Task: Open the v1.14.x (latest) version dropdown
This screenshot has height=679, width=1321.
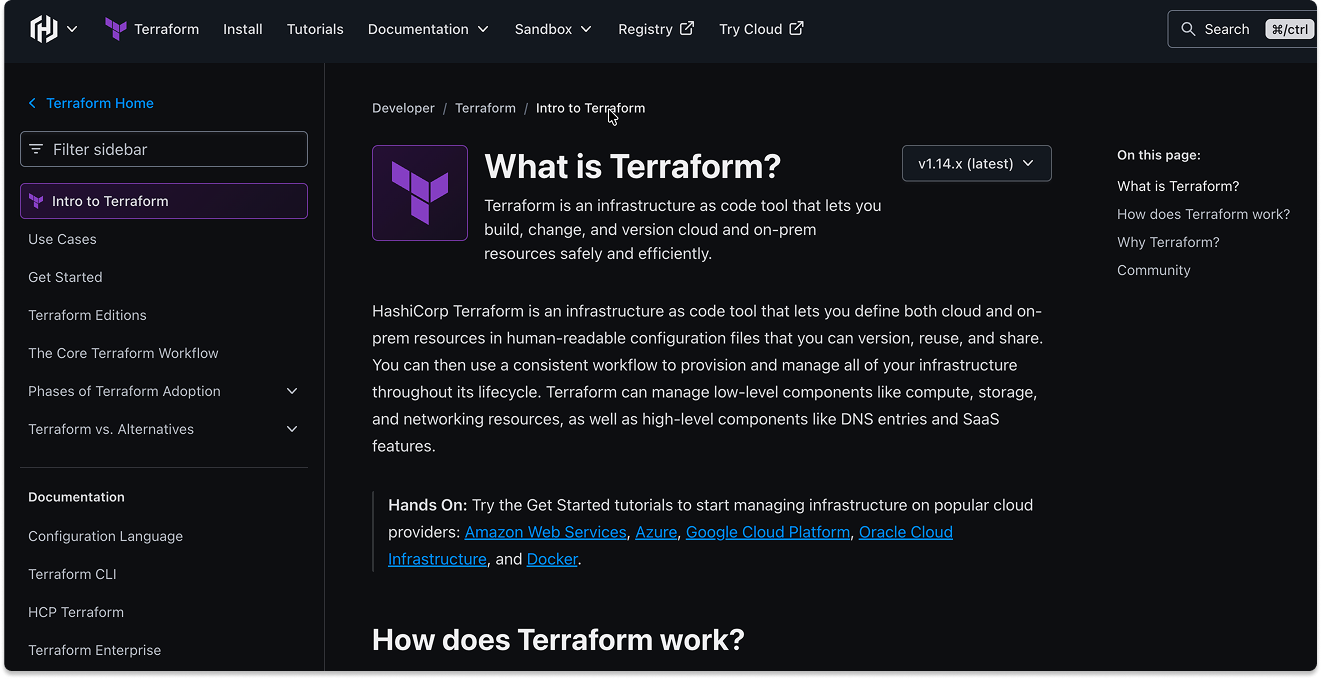Action: pyautogui.click(x=976, y=163)
